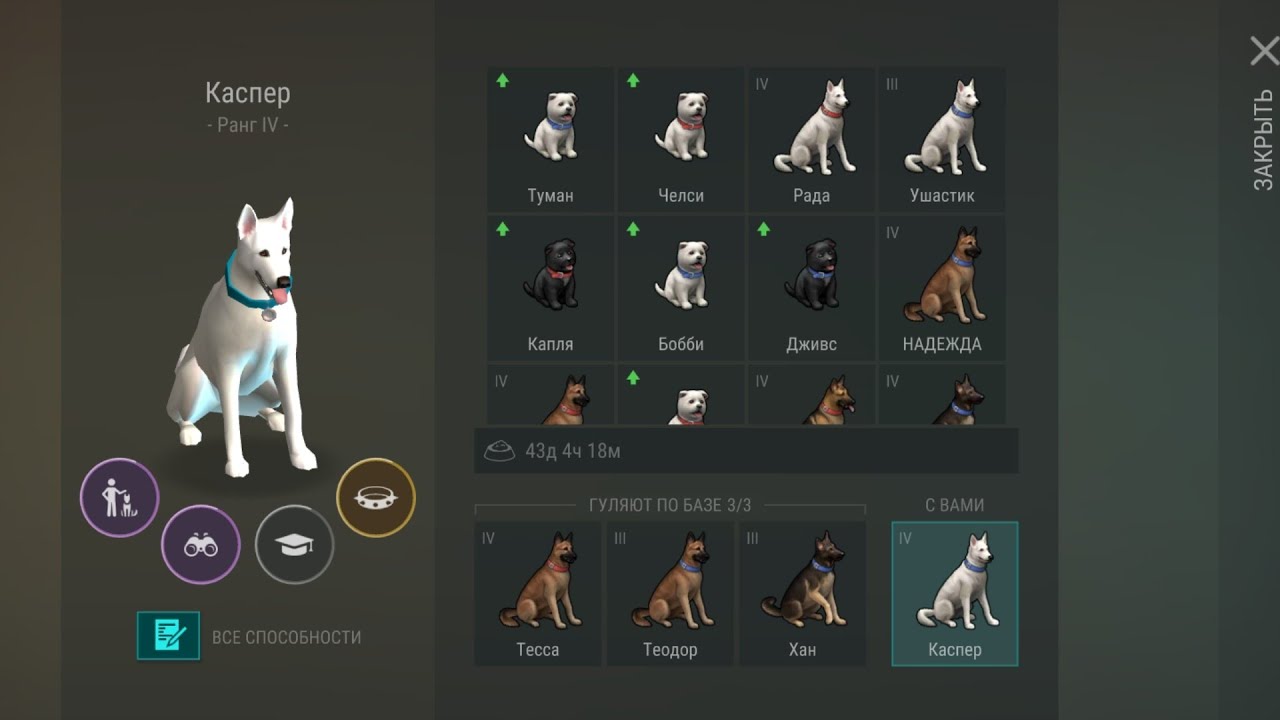1280x720 pixels.
Task: Select Теодор in the base walking row
Action: (x=670, y=593)
